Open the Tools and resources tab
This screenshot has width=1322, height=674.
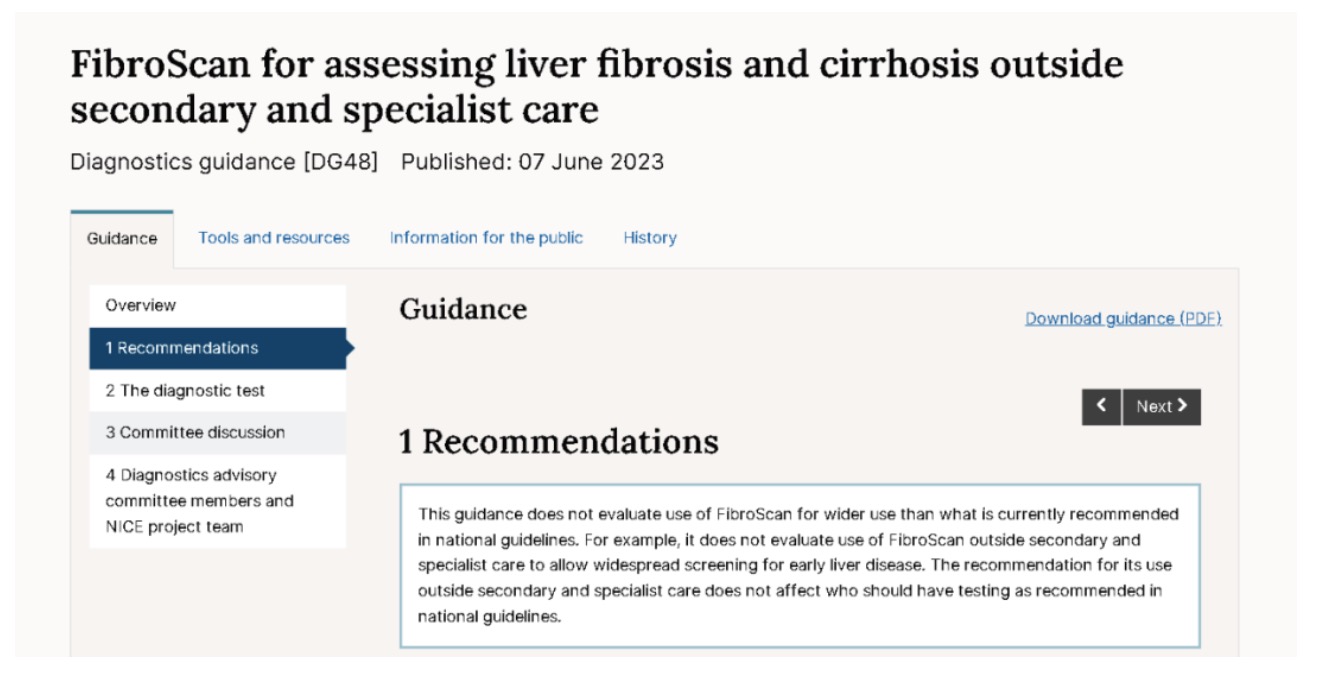pos(274,238)
